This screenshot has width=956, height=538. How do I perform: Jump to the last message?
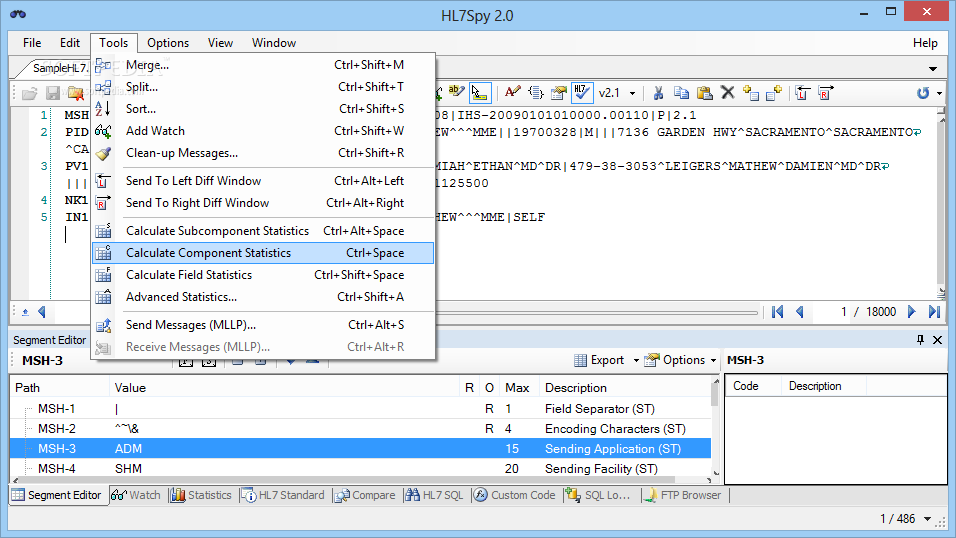(934, 312)
